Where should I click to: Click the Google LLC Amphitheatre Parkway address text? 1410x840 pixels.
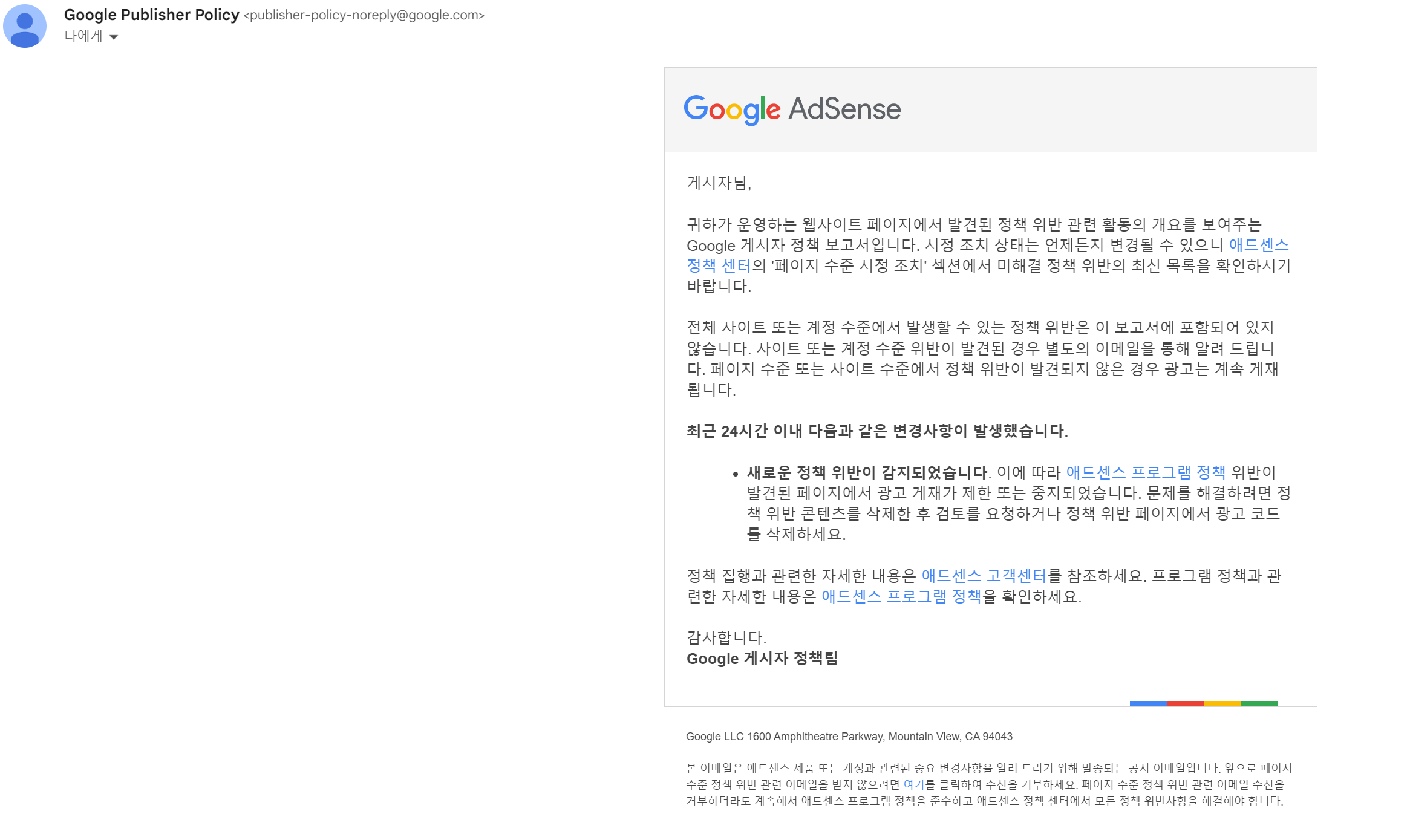click(x=849, y=737)
